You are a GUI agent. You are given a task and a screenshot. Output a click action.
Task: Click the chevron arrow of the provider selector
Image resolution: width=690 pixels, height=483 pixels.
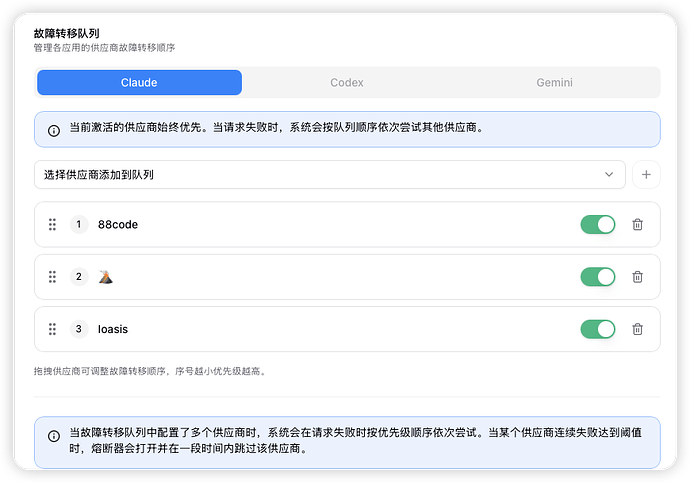coord(609,175)
